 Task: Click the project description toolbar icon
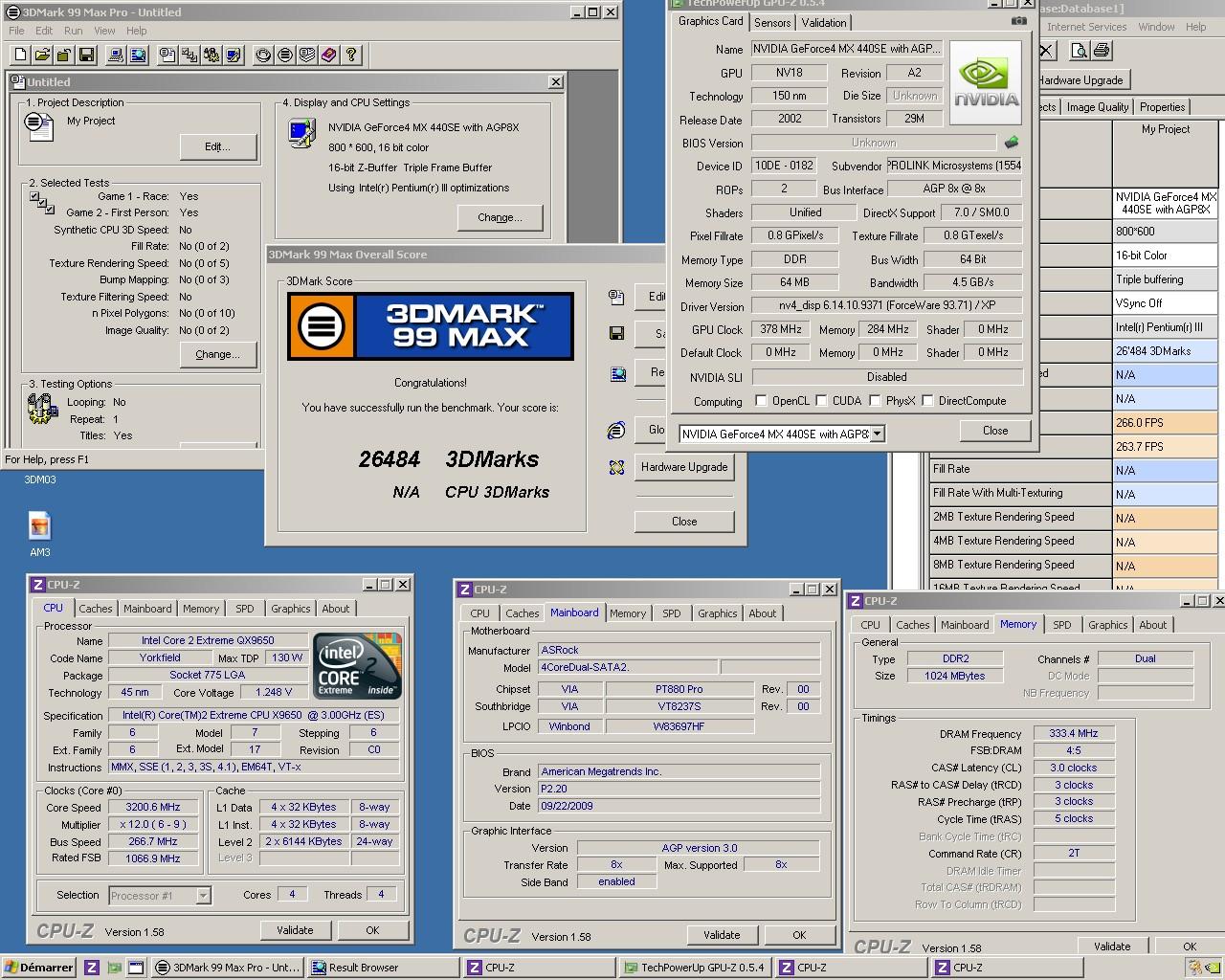167,56
